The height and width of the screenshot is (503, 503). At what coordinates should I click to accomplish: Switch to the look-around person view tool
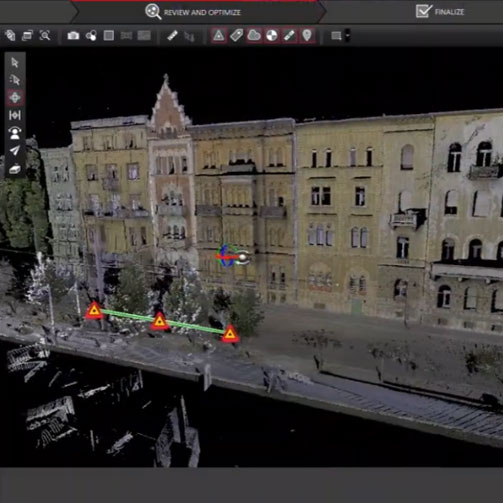coord(15,133)
